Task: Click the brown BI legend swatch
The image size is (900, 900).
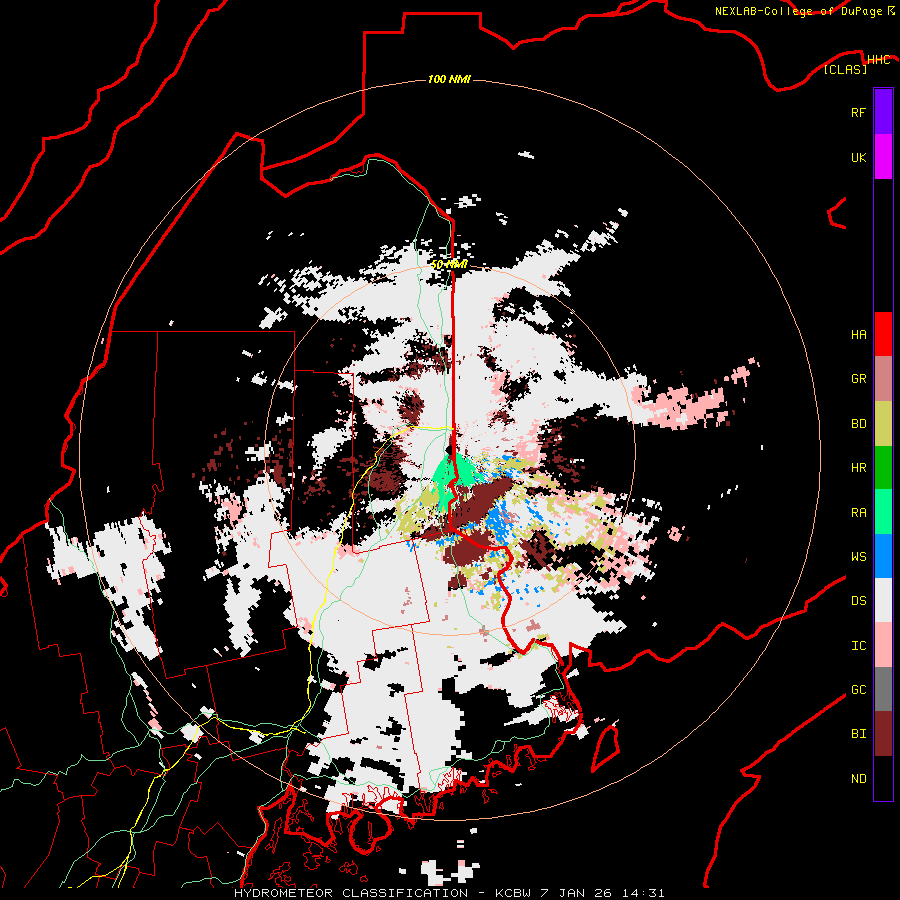Action: pyautogui.click(x=883, y=734)
